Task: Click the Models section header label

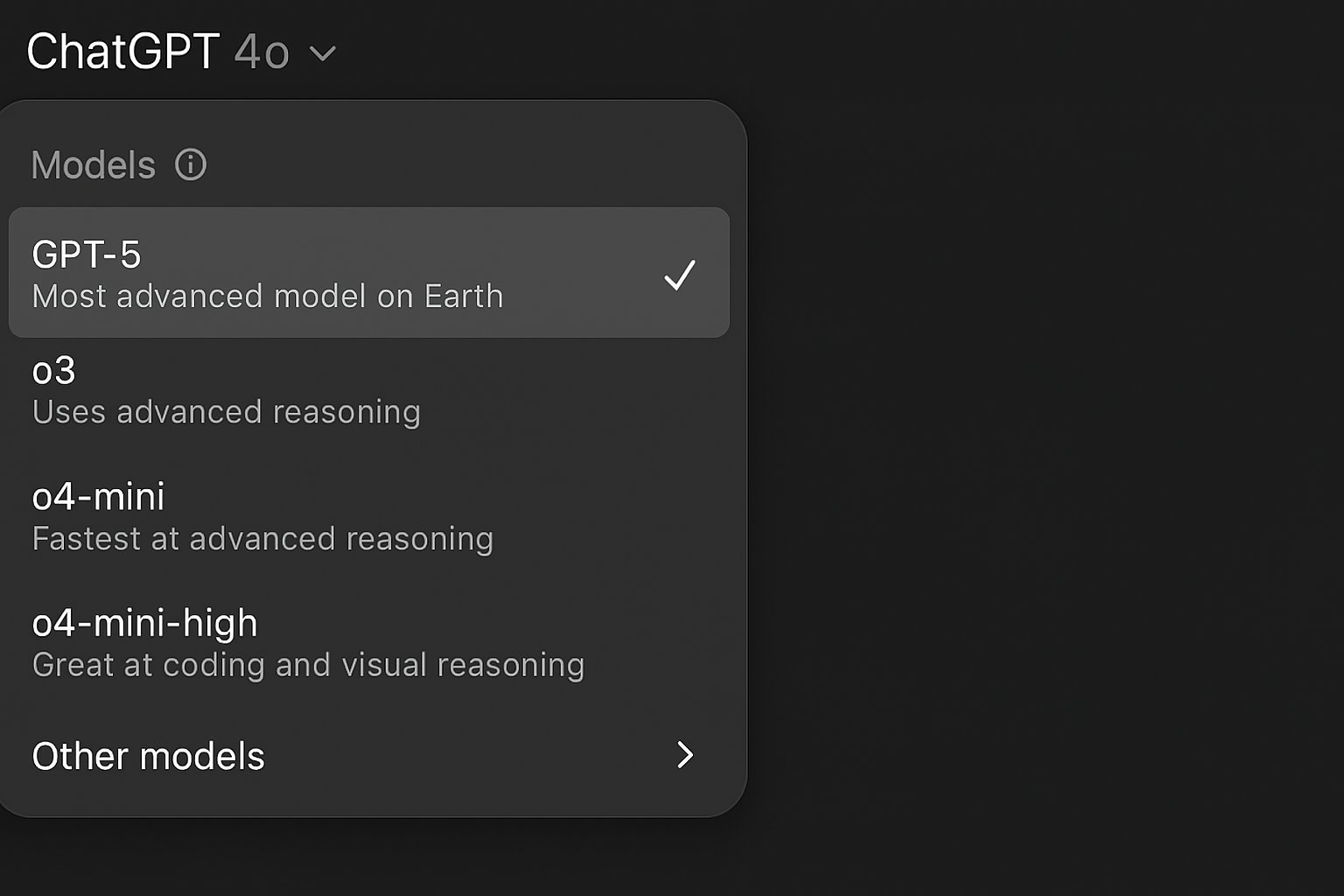Action: click(94, 165)
